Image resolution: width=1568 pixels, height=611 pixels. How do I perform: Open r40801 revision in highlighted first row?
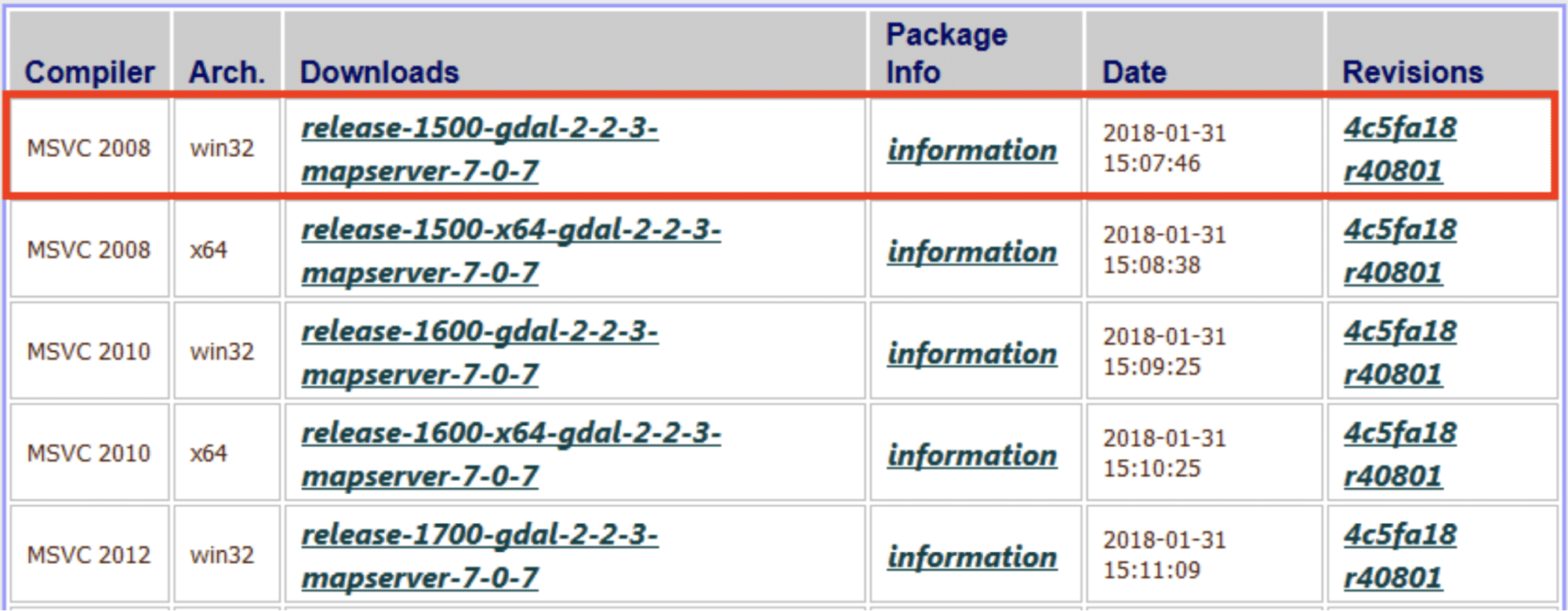point(1393,171)
